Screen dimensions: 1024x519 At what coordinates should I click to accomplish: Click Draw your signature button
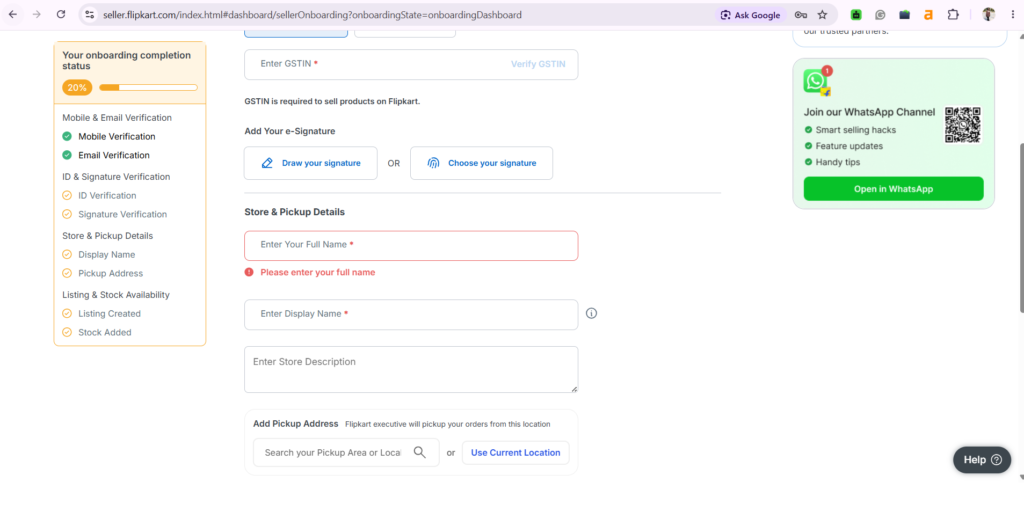(310, 163)
